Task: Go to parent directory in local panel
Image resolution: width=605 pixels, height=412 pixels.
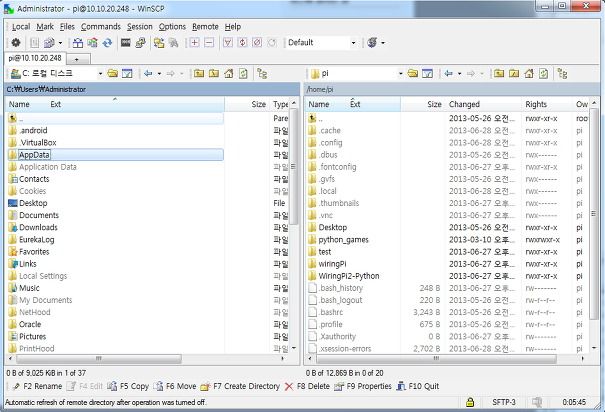Action: (199, 73)
